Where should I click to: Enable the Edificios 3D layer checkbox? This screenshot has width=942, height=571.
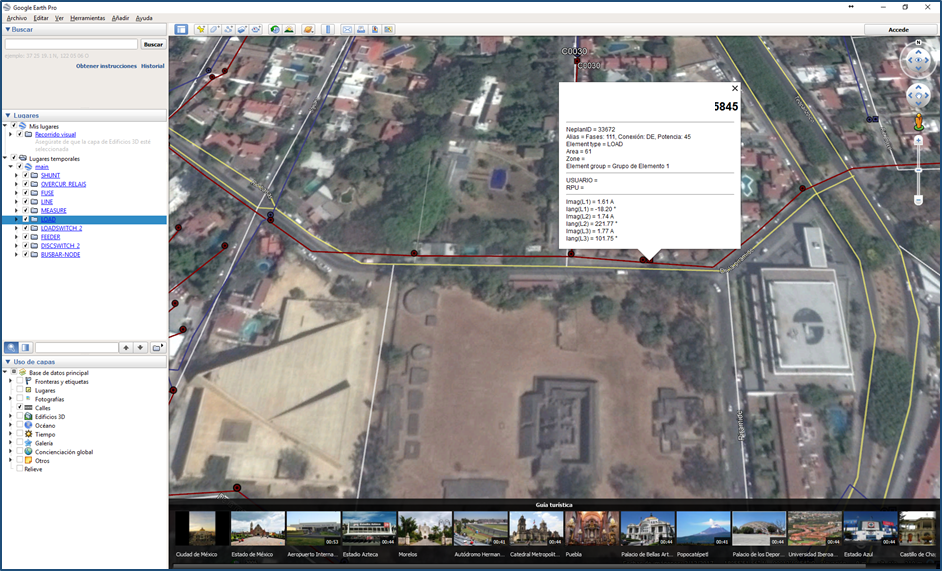(x=20, y=417)
